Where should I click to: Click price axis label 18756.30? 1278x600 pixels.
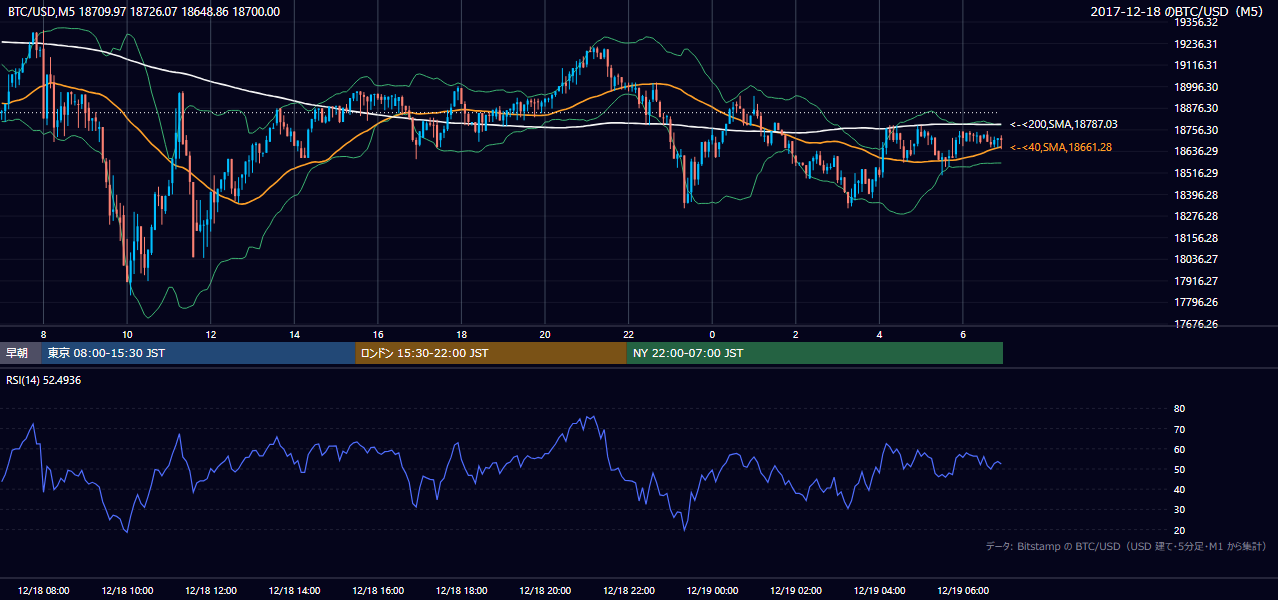point(1196,130)
